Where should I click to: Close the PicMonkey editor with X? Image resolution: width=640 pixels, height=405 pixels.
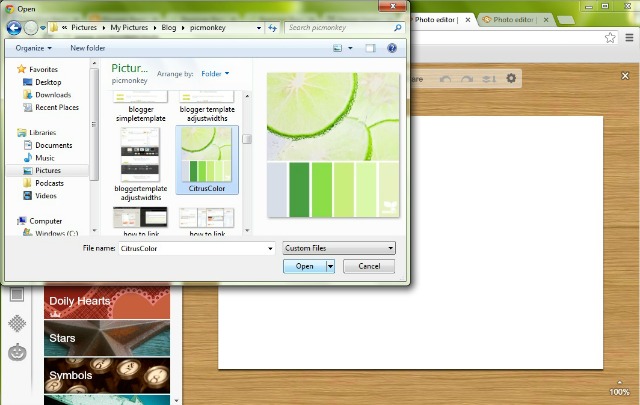coord(625,76)
